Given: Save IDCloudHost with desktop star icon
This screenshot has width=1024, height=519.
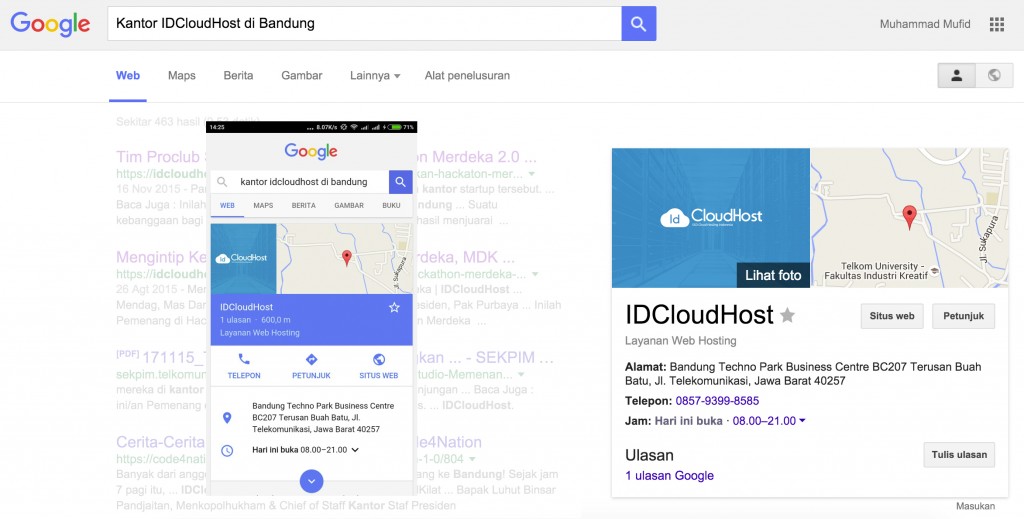Looking at the screenshot, I should click(x=788, y=316).
